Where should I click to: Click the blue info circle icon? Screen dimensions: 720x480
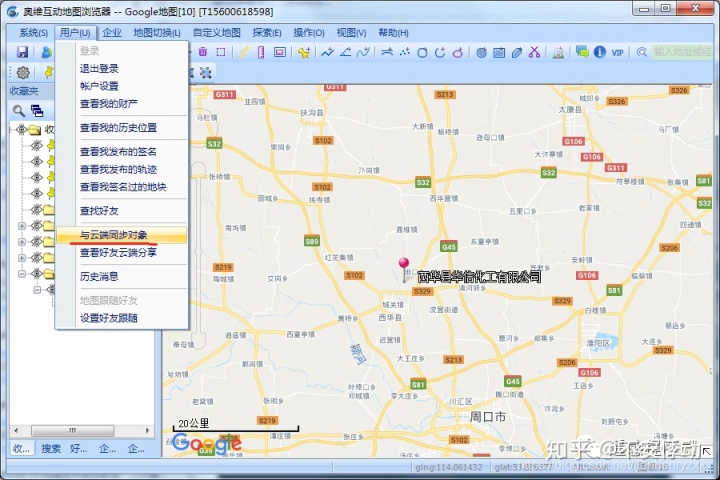tap(600, 52)
